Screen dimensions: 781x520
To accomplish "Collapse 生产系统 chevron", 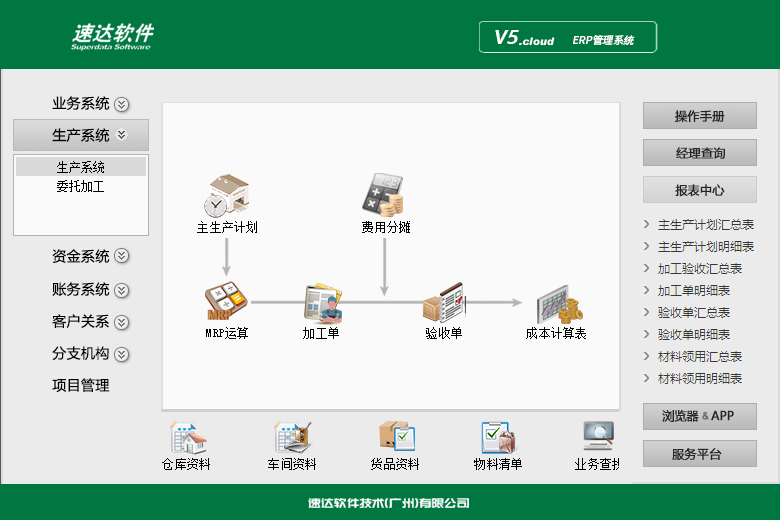I will (x=122, y=134).
